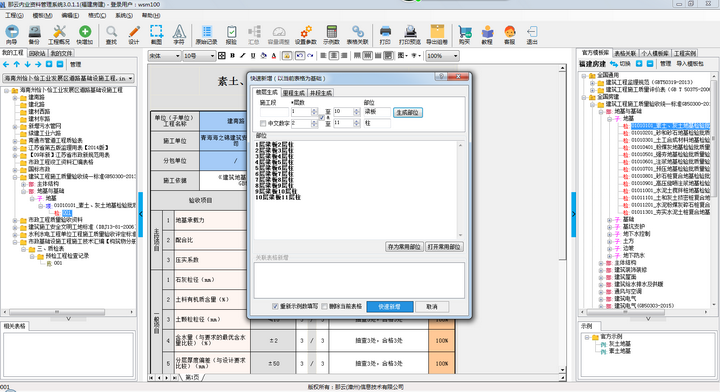Click 导入模板包 in template panel
Image resolution: width=720 pixels, height=392 pixels.
point(690,64)
